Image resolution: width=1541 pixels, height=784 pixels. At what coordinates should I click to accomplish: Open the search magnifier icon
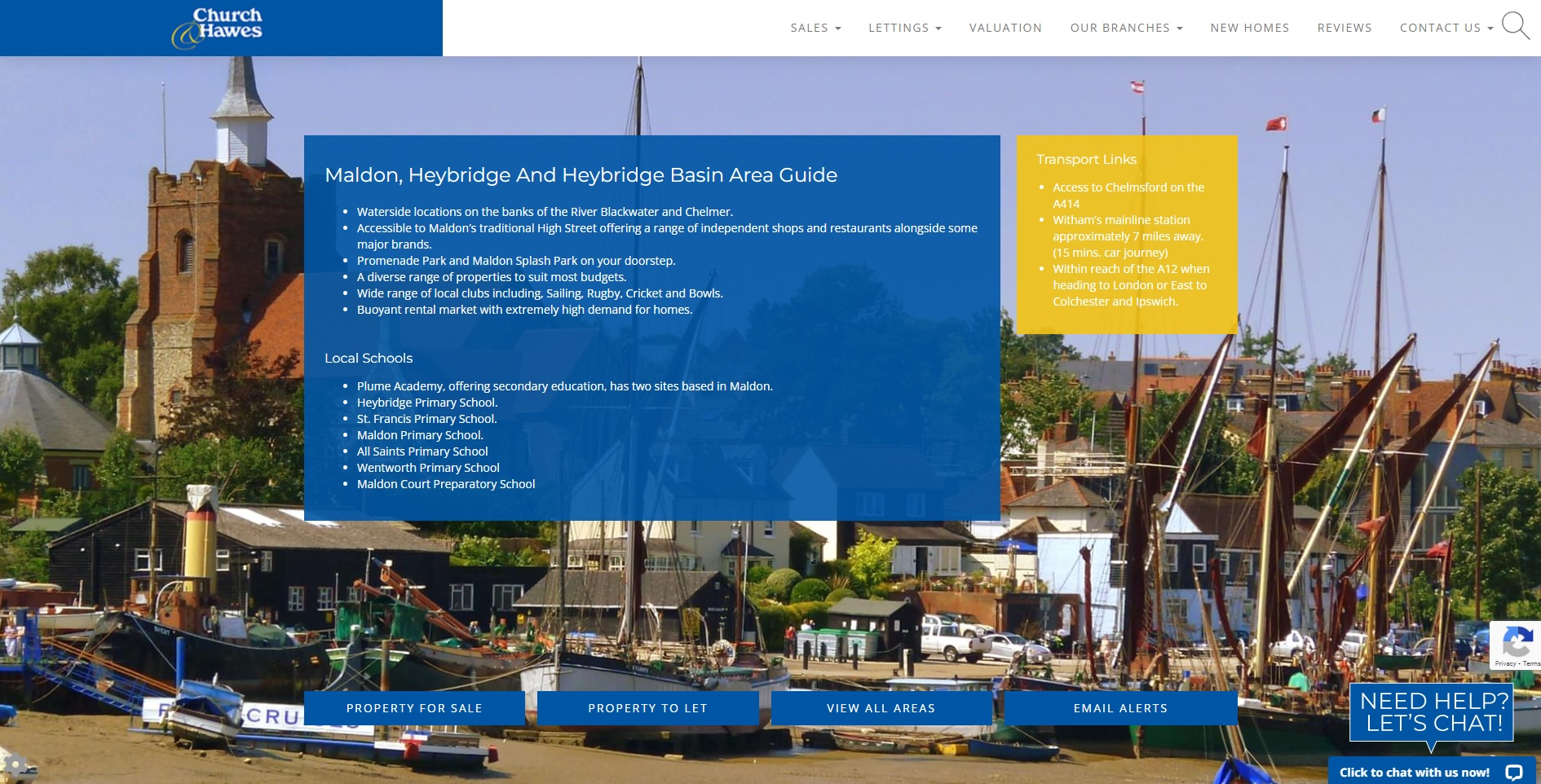pos(1516,25)
